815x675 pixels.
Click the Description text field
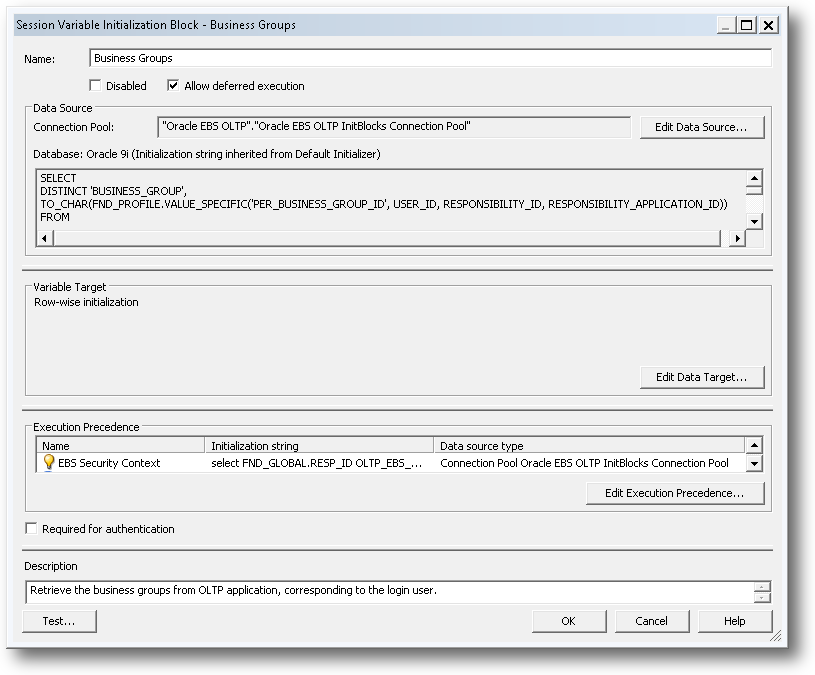[x=389, y=591]
